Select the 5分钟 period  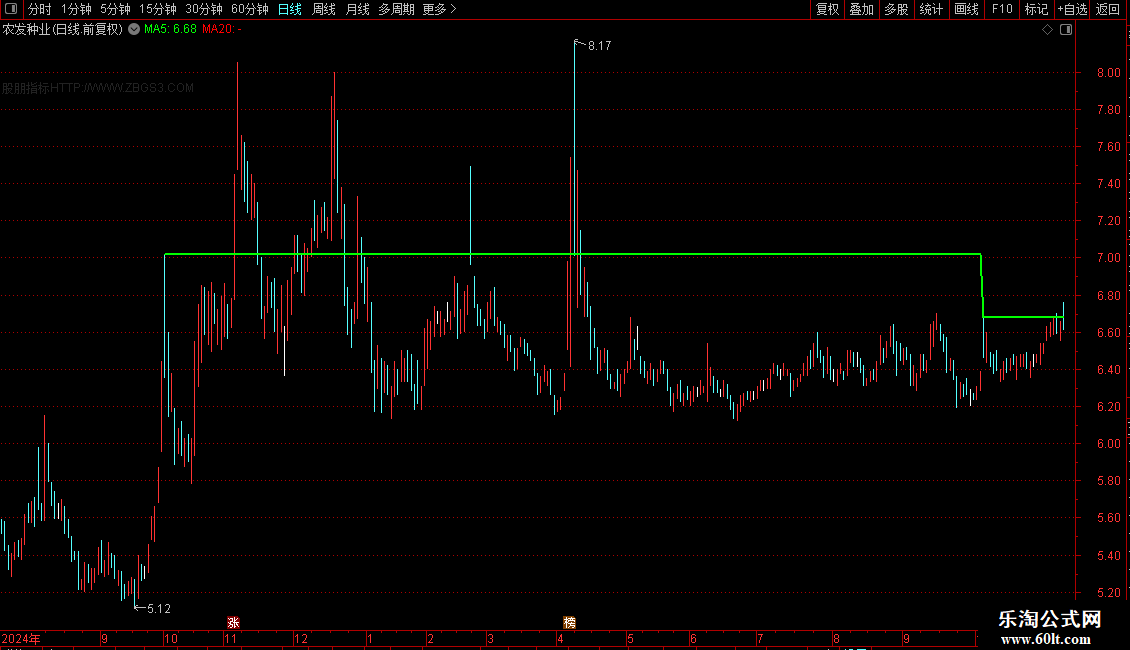115,9
